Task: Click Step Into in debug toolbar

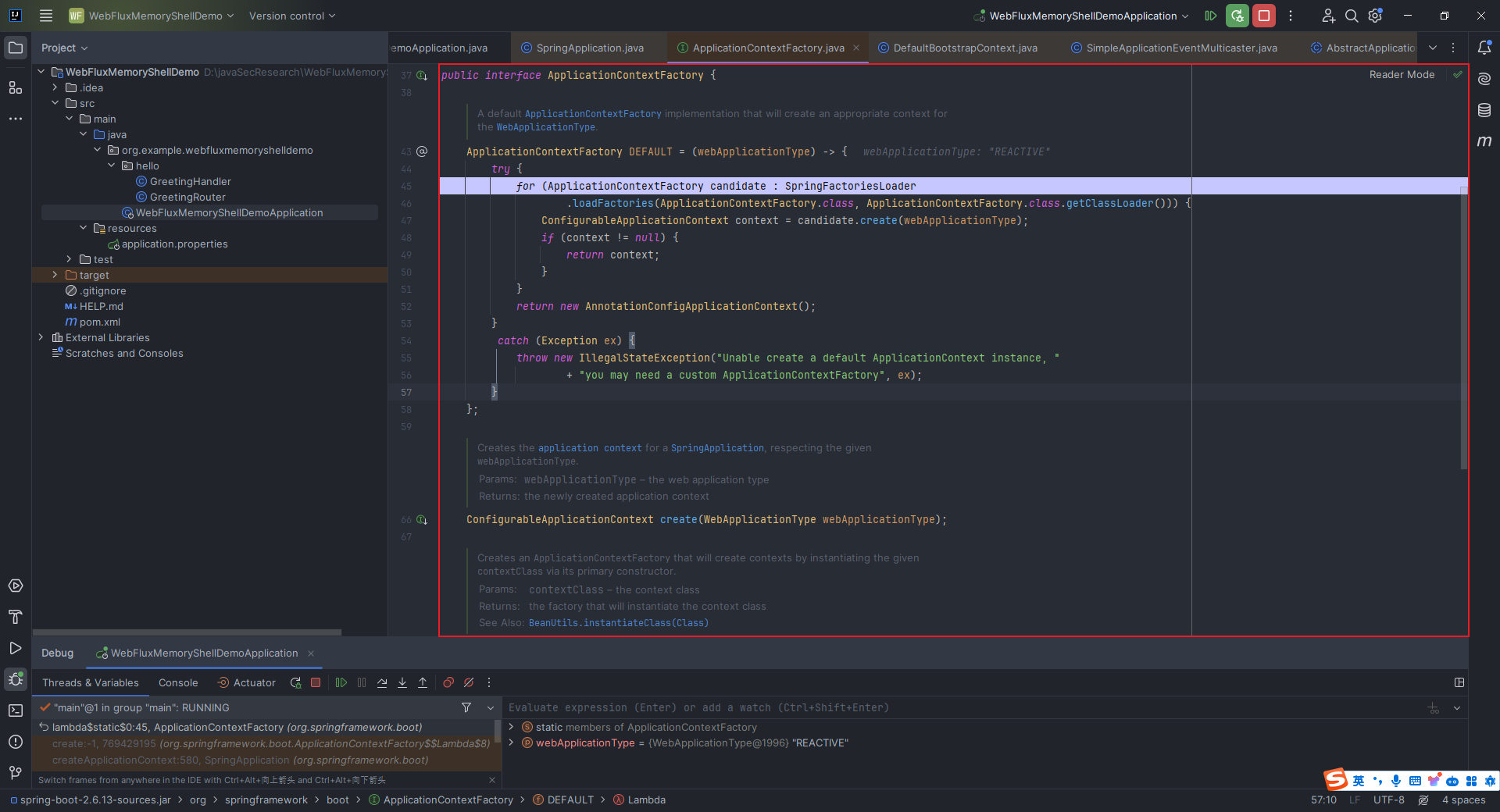Action: 402,682
